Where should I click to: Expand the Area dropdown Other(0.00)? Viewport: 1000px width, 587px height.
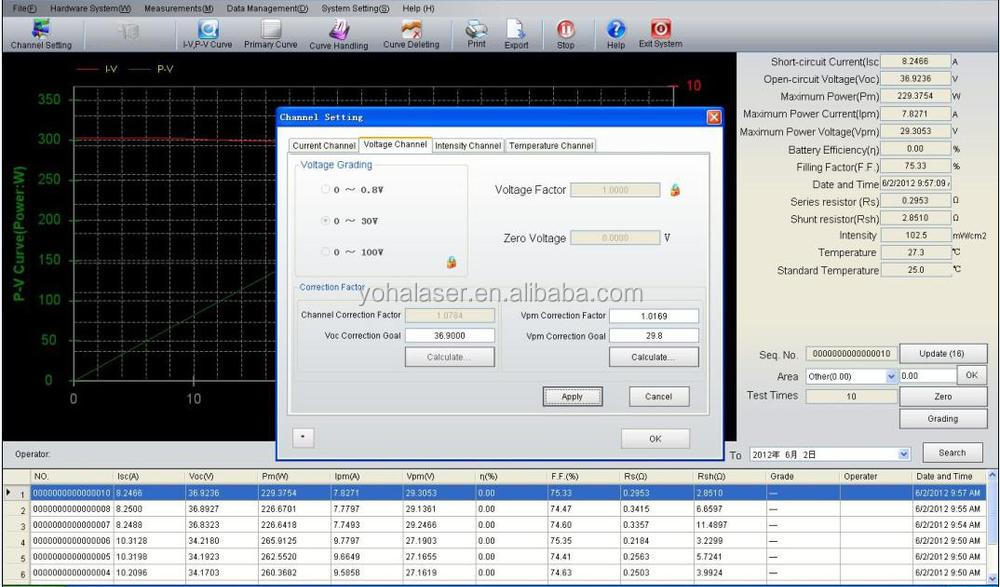[892, 376]
